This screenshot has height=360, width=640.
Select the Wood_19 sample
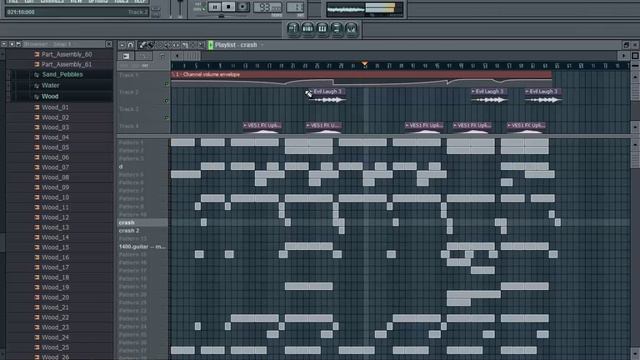point(55,287)
